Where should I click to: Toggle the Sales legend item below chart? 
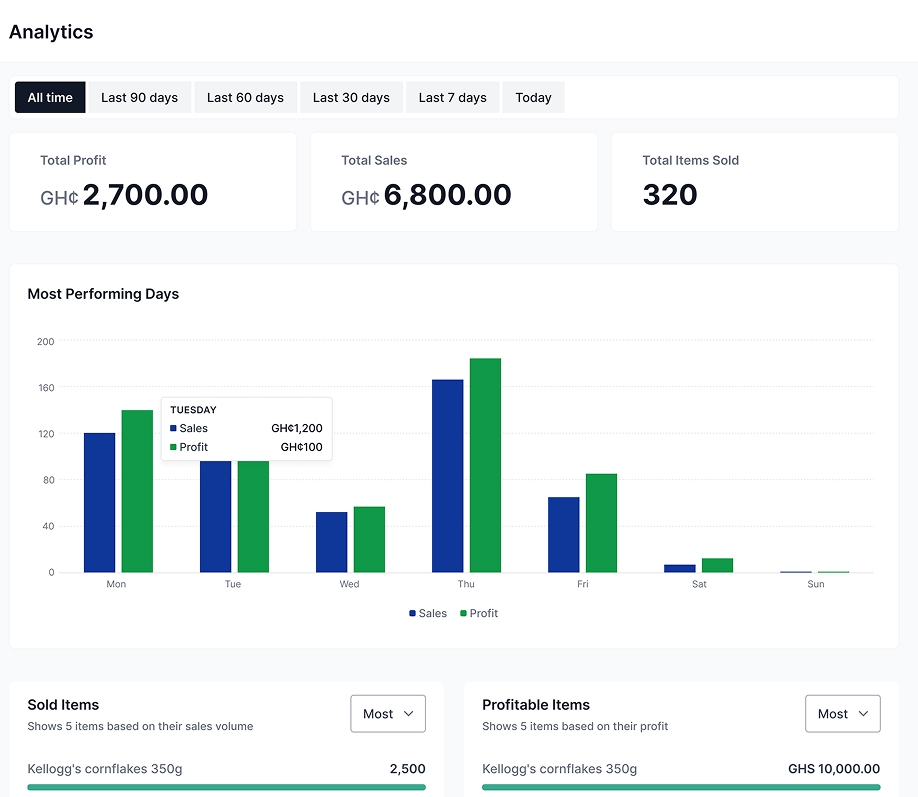[427, 613]
